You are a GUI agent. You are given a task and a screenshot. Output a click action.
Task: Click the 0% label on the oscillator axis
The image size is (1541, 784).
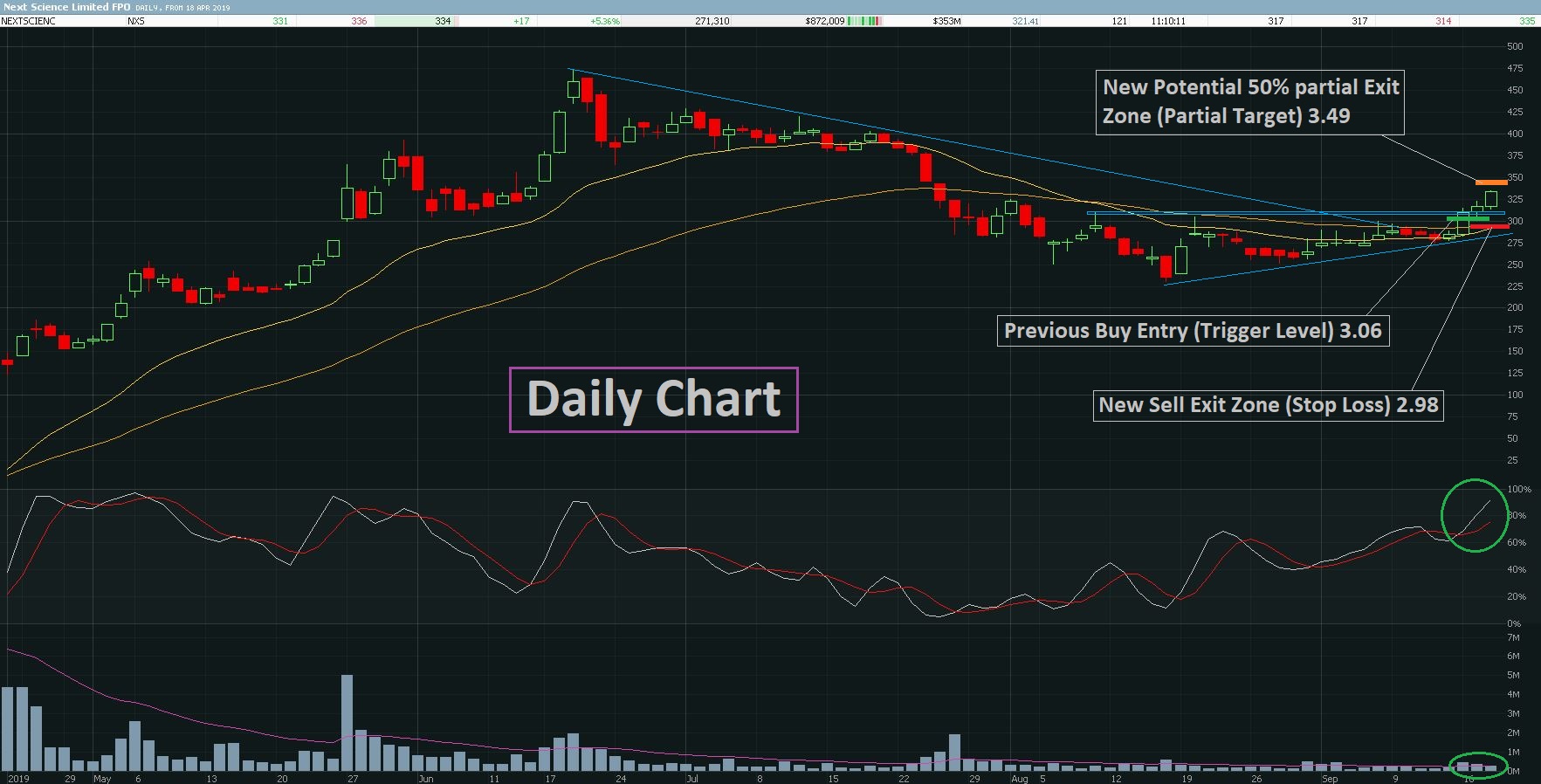[1514, 623]
